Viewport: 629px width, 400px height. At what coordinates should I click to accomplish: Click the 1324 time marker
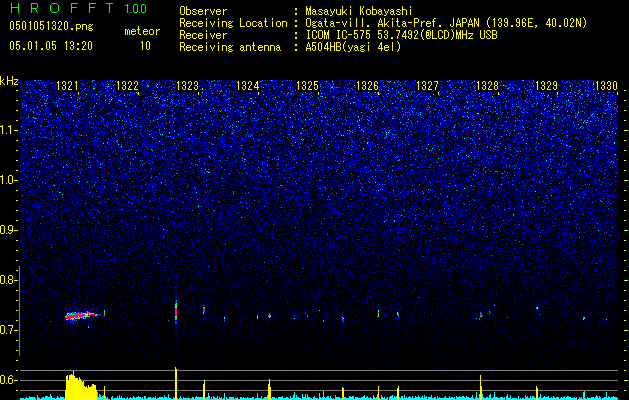click(x=248, y=86)
